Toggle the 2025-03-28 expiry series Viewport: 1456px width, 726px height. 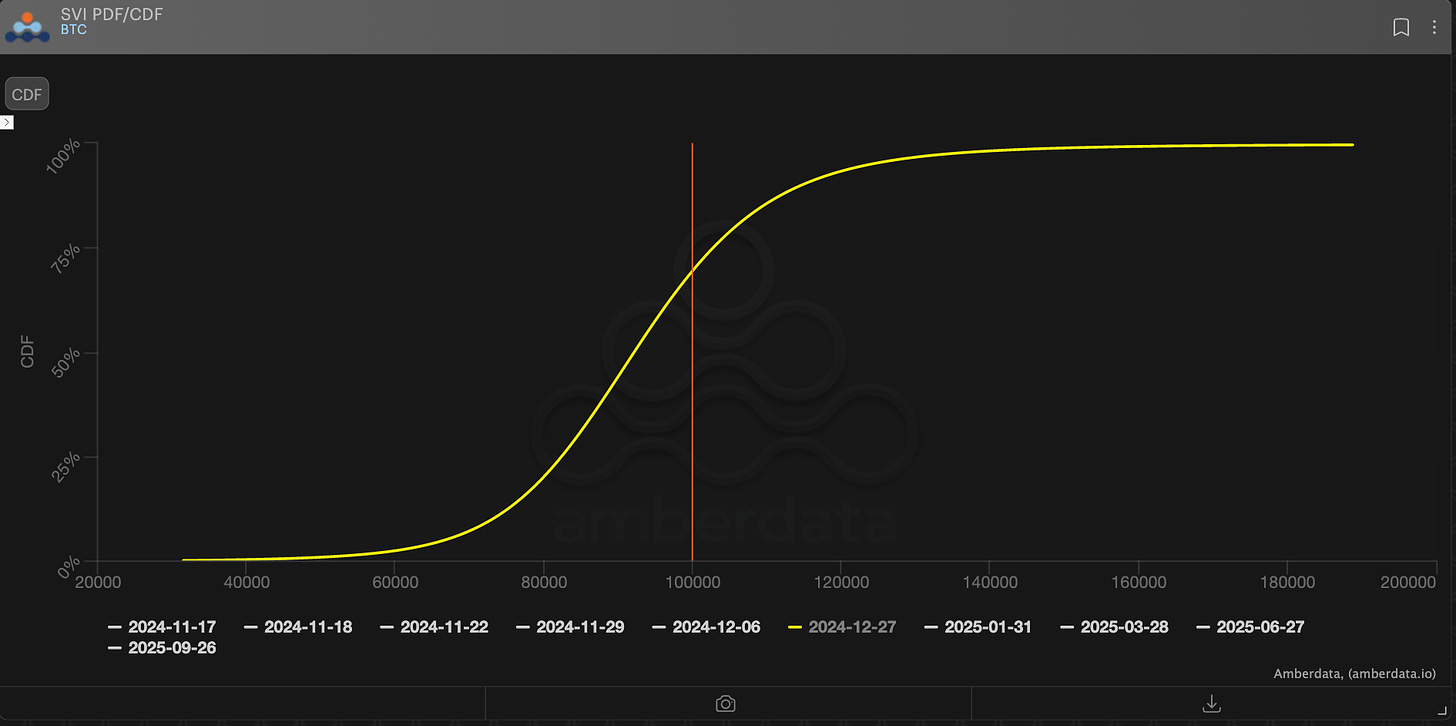click(1114, 627)
